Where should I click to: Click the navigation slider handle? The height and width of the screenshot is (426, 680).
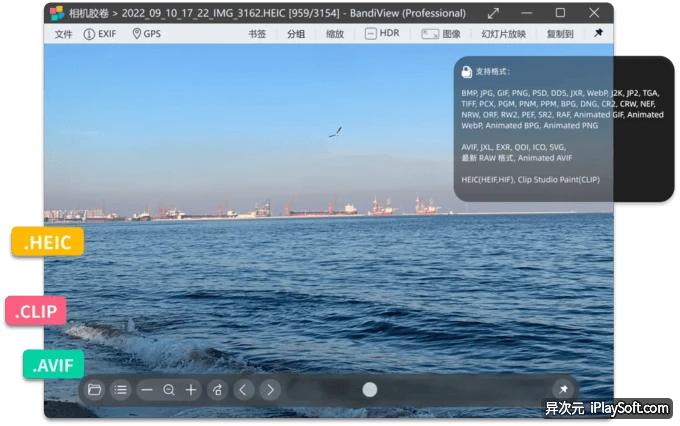(369, 390)
